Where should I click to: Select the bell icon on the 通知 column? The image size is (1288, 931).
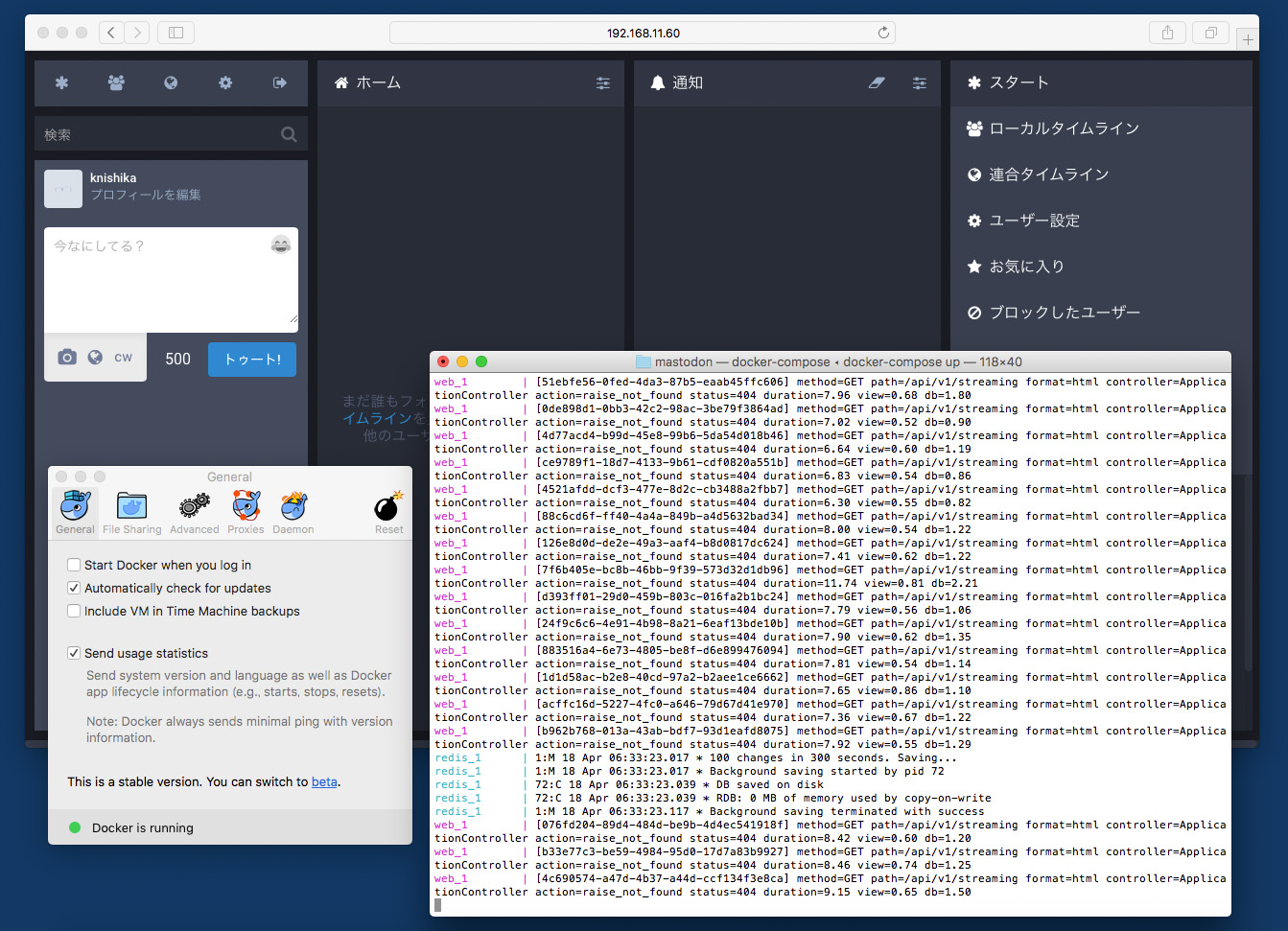[x=657, y=82]
